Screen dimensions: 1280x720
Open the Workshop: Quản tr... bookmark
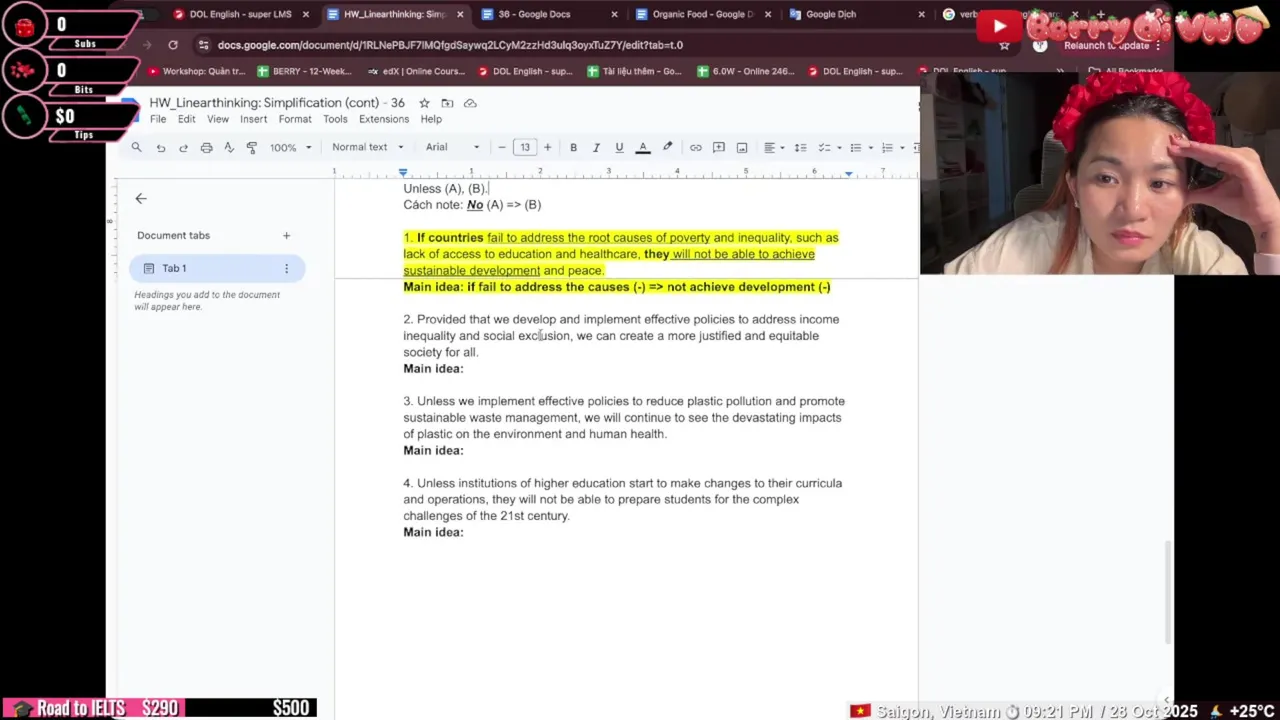coord(196,71)
